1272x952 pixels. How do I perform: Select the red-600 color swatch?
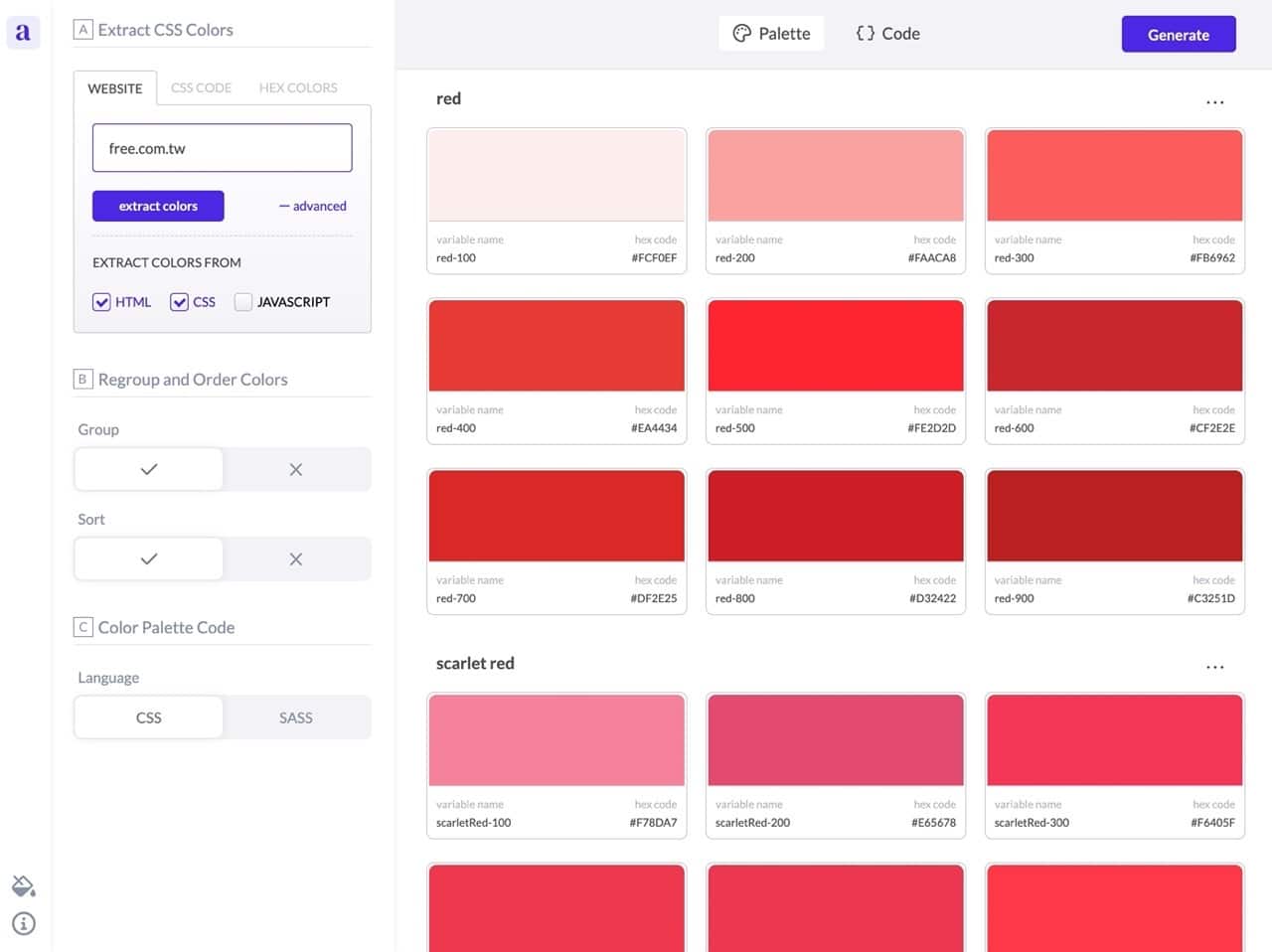pyautogui.click(x=1115, y=345)
